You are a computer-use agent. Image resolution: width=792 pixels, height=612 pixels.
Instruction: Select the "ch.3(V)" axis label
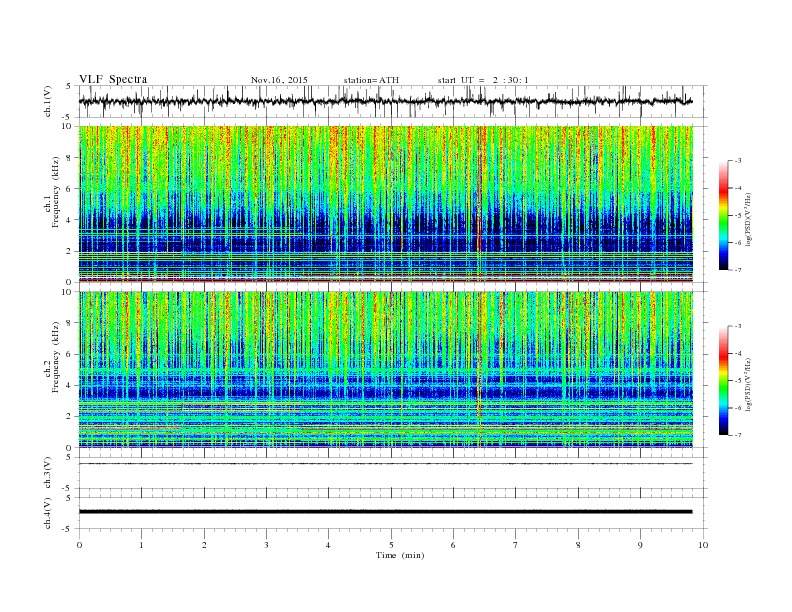point(48,472)
